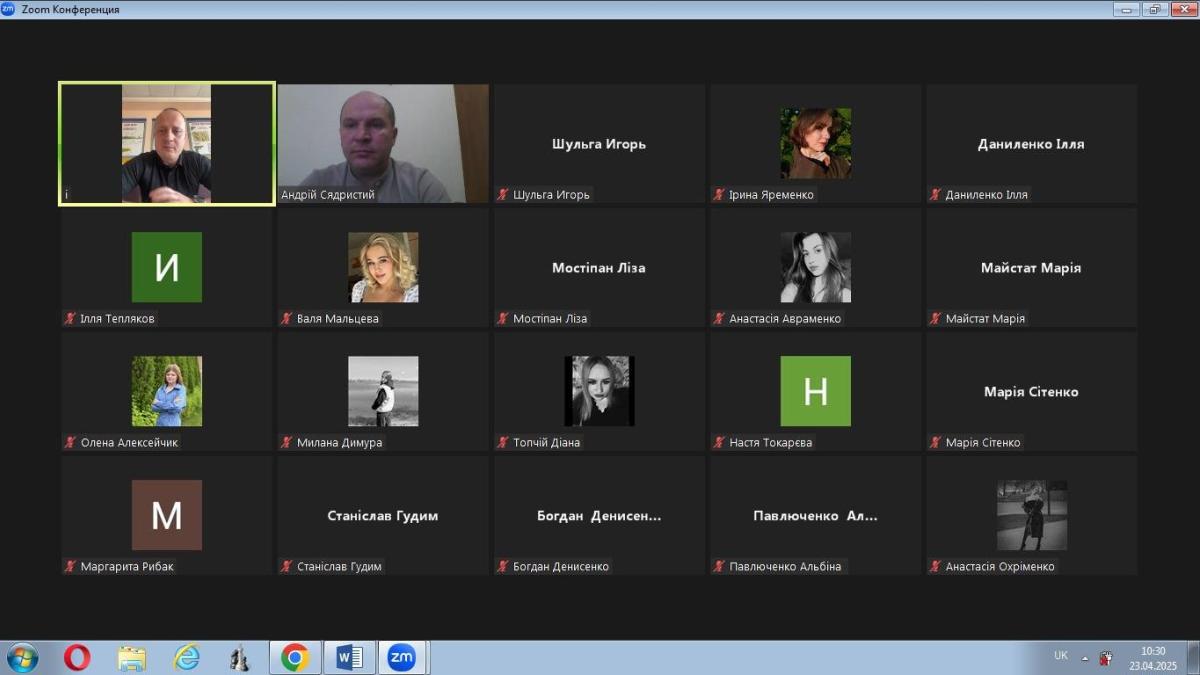Viewport: 1200px width, 675px height.
Task: Open Windows Explorer folder icon in taskbar
Action: (x=132, y=657)
